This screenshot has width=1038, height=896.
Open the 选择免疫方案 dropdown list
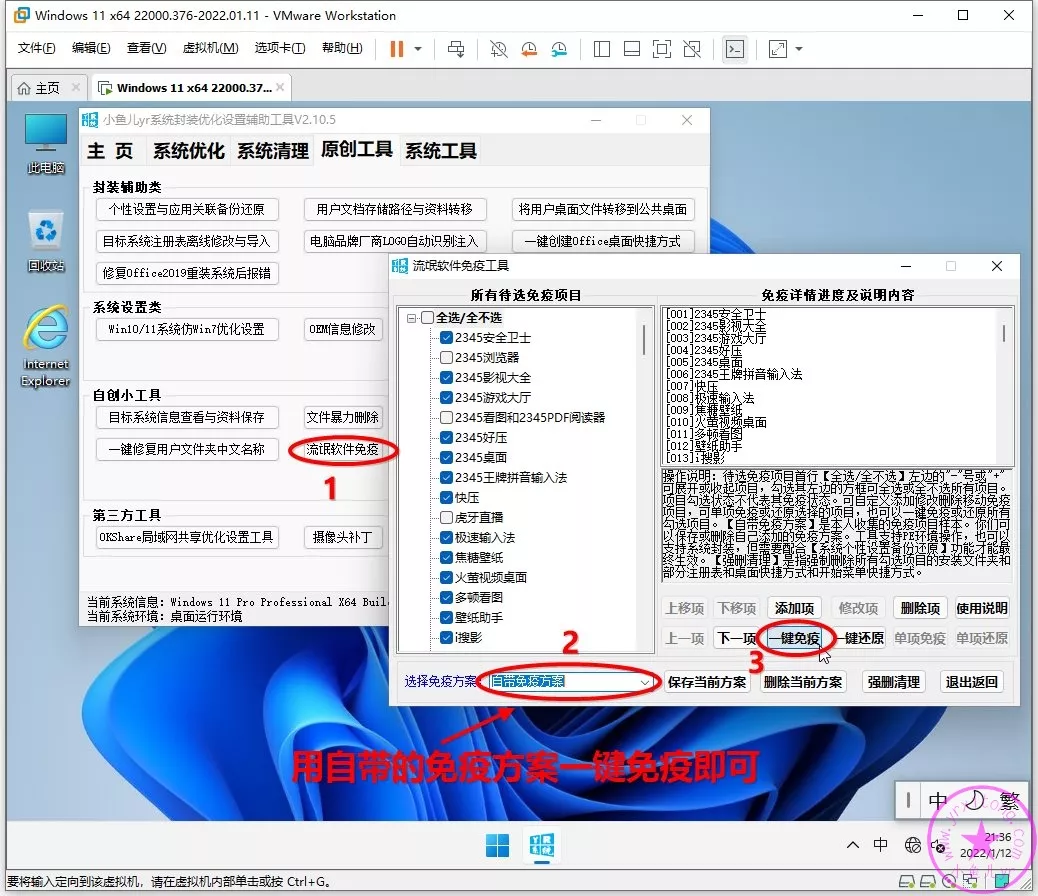click(x=645, y=682)
